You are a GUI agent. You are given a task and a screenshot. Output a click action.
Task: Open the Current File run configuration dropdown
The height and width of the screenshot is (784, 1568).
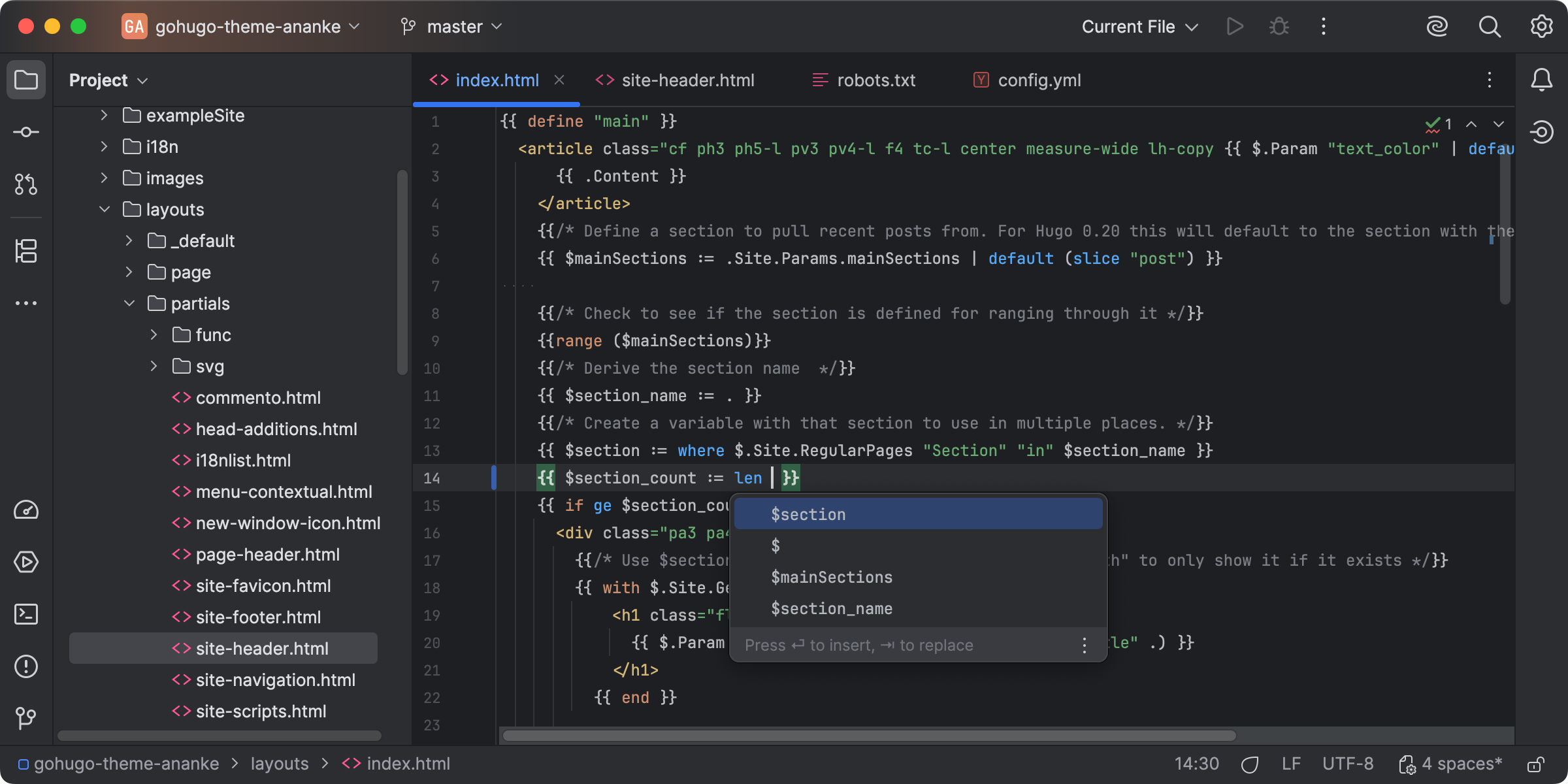point(1139,26)
